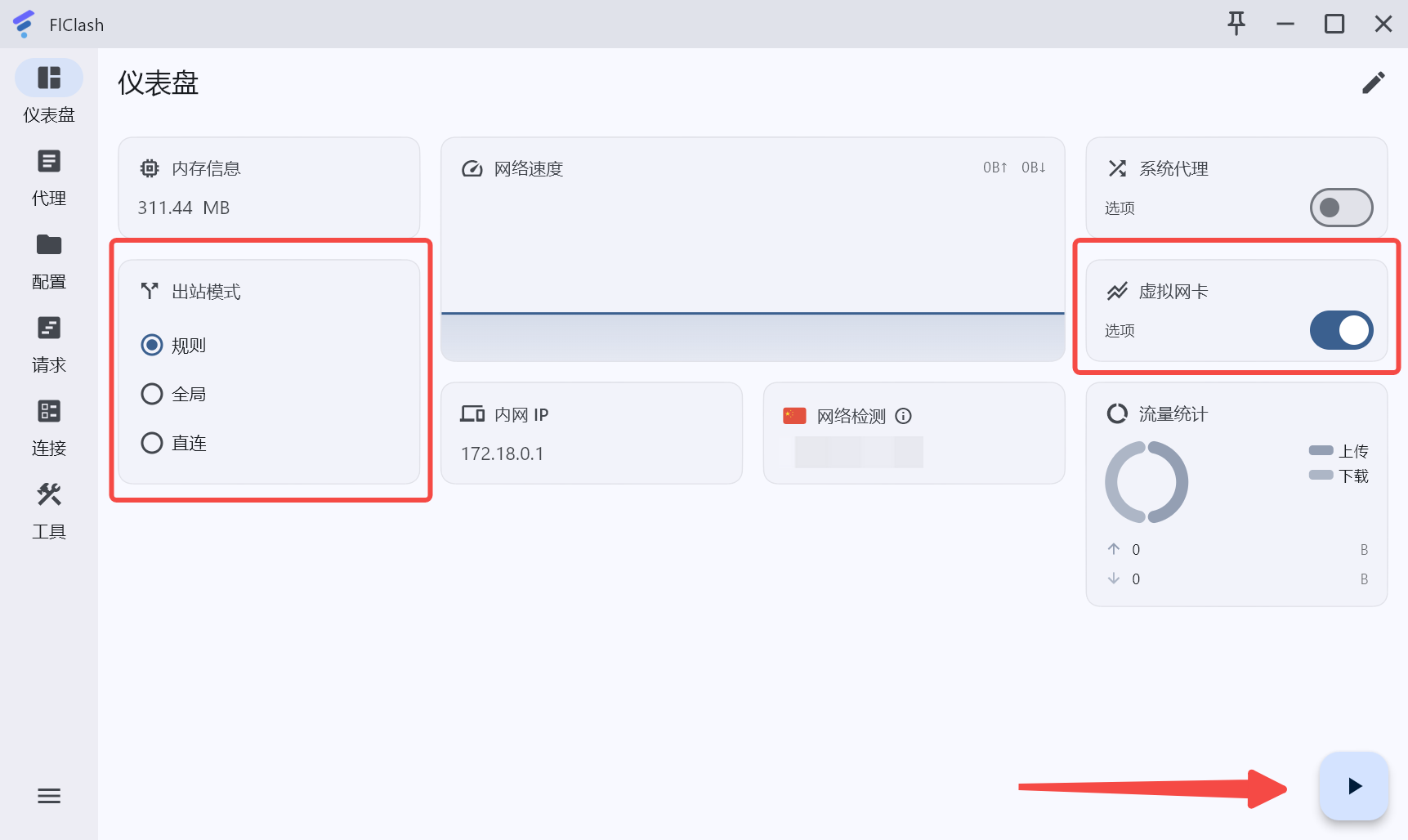
Task: Disable the 虚拟网卡 toggle switch
Action: coord(1341,330)
